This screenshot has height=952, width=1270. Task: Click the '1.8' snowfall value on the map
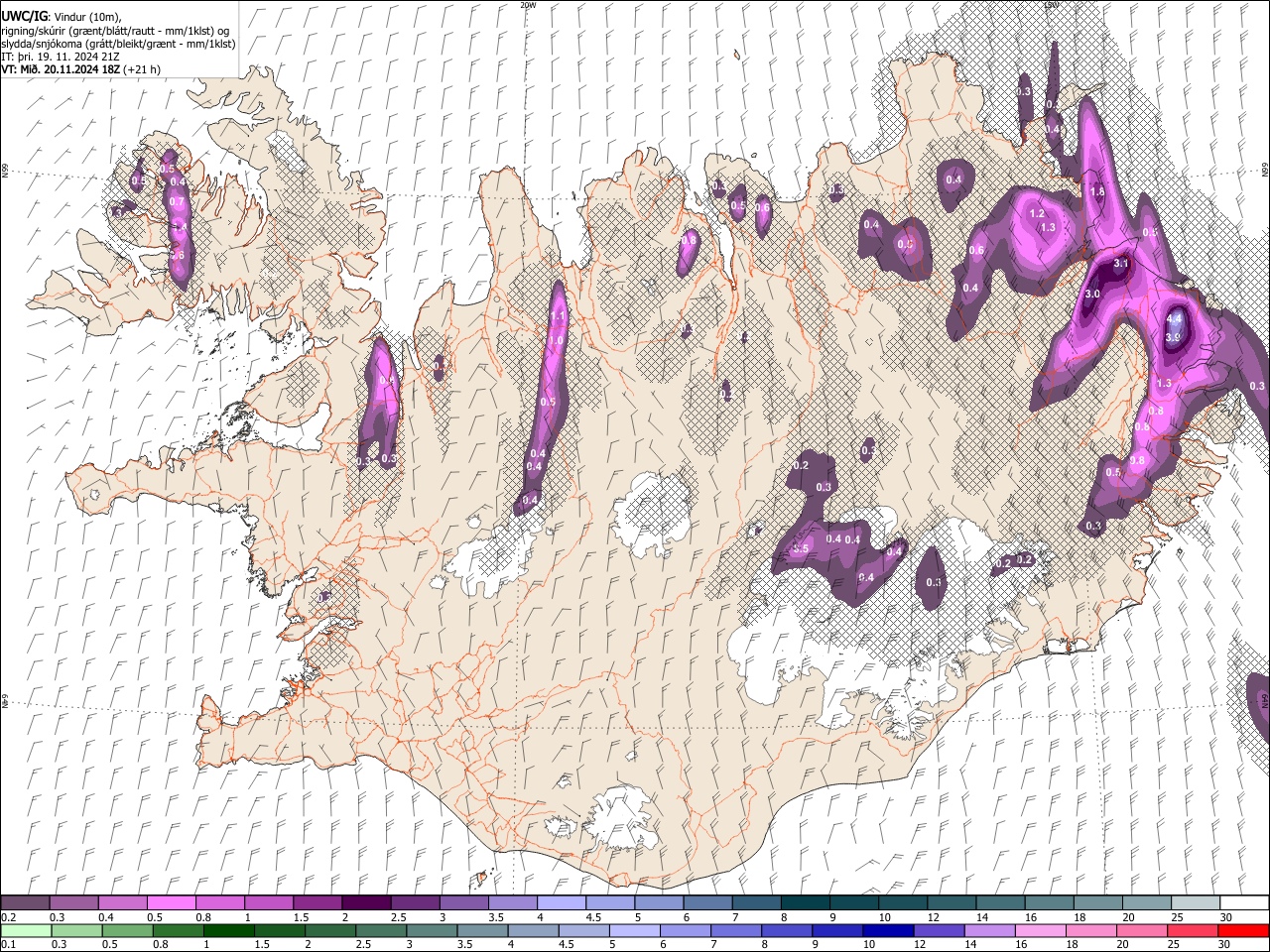point(1097,191)
